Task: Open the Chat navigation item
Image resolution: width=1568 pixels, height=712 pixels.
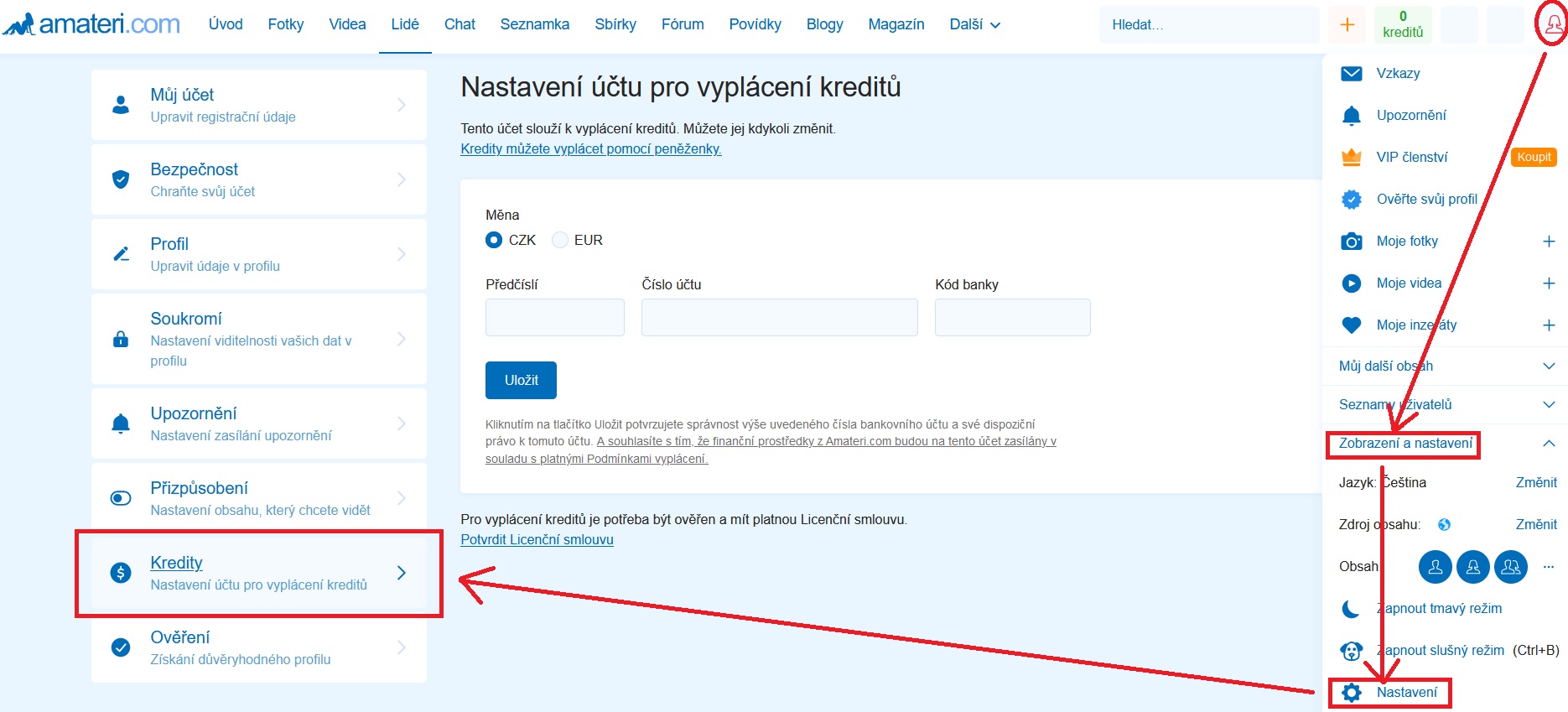Action: tap(459, 25)
